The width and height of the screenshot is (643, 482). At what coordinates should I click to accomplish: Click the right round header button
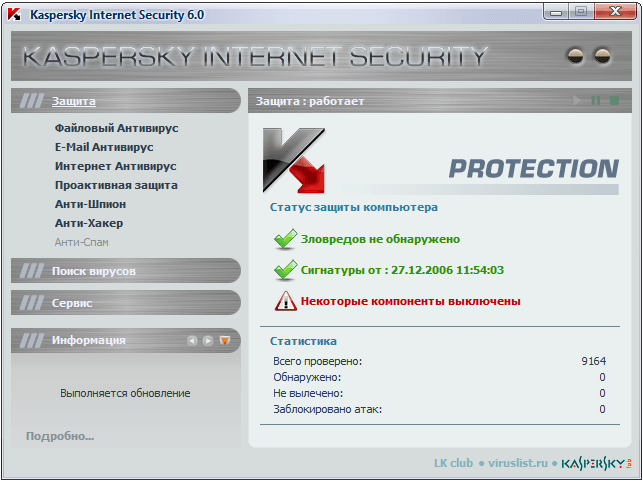602,56
